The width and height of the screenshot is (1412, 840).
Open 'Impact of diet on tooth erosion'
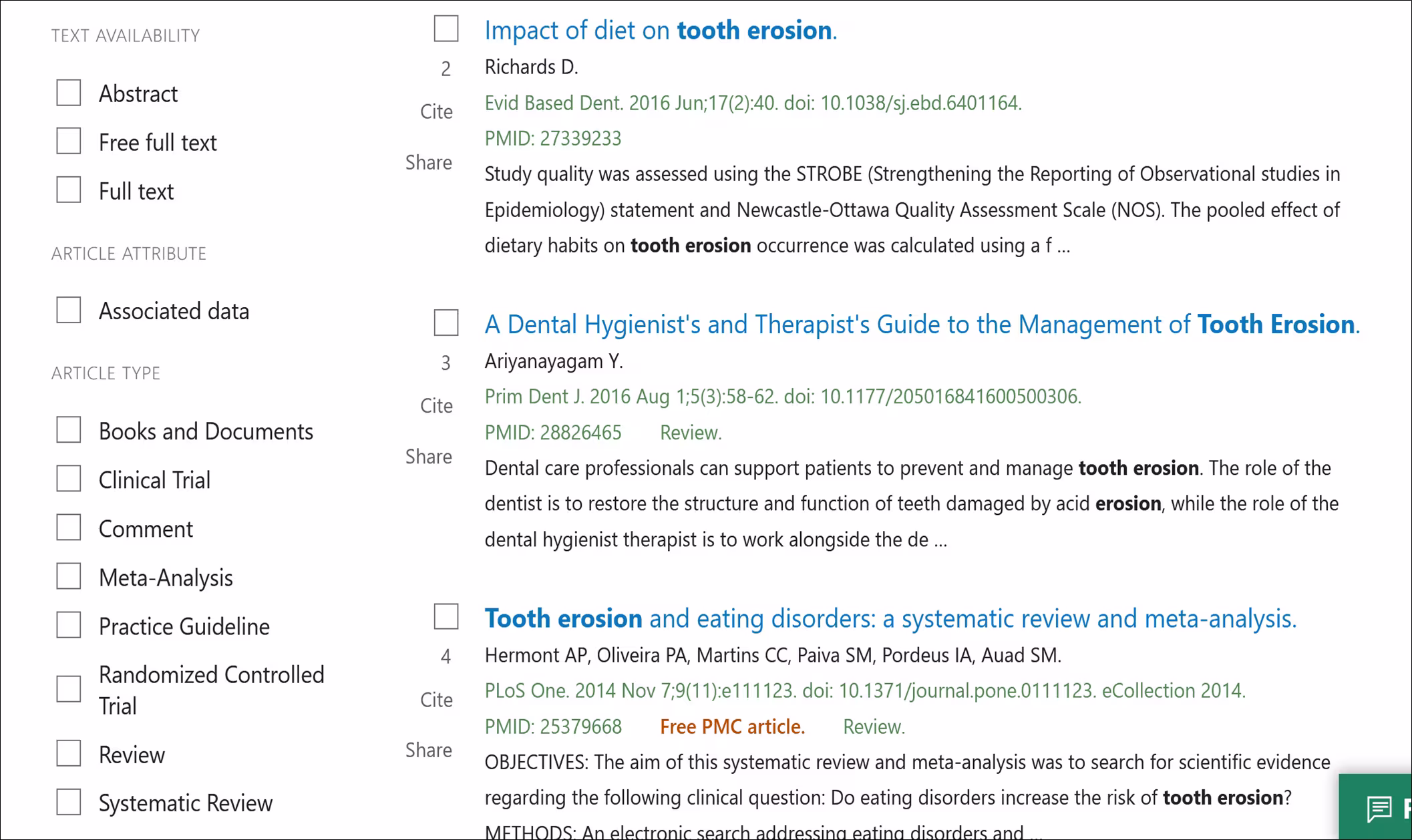pos(659,30)
